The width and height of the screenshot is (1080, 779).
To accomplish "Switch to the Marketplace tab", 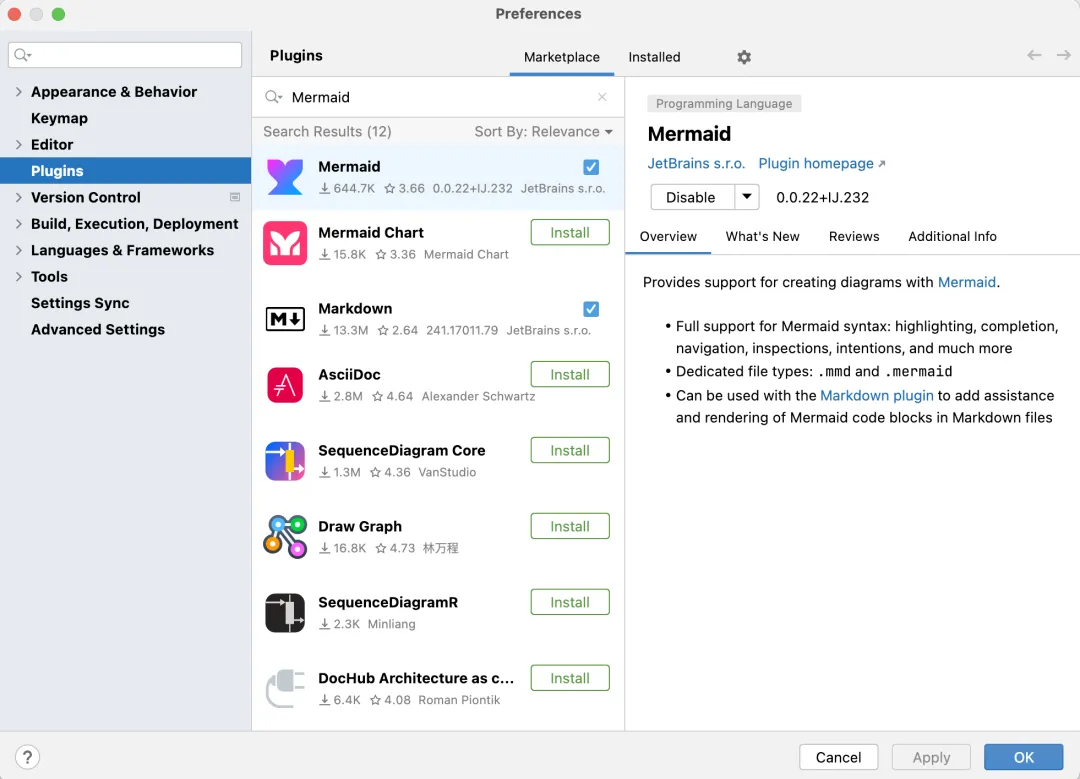I will coord(561,57).
